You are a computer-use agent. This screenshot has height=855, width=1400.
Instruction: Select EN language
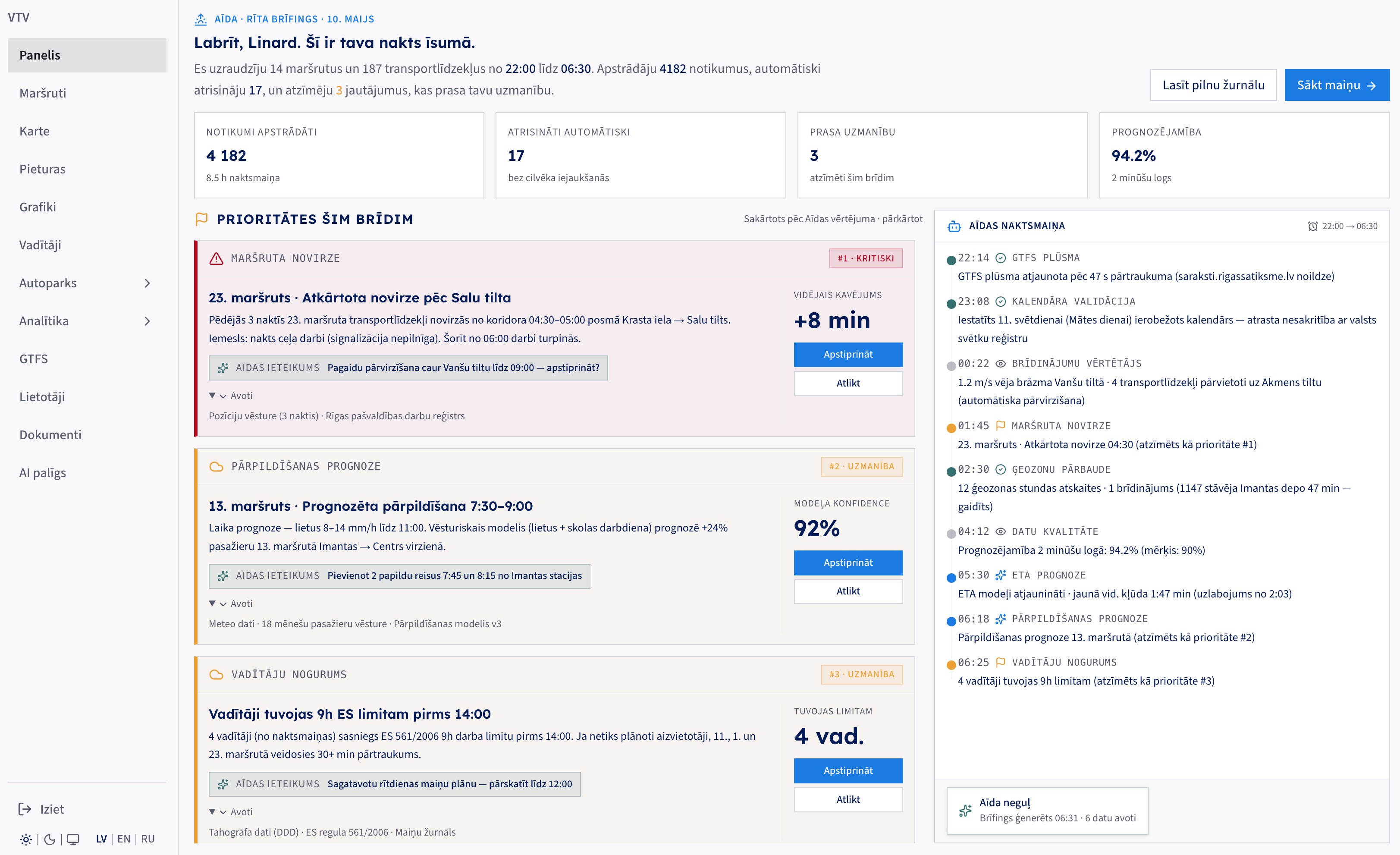pos(124,839)
